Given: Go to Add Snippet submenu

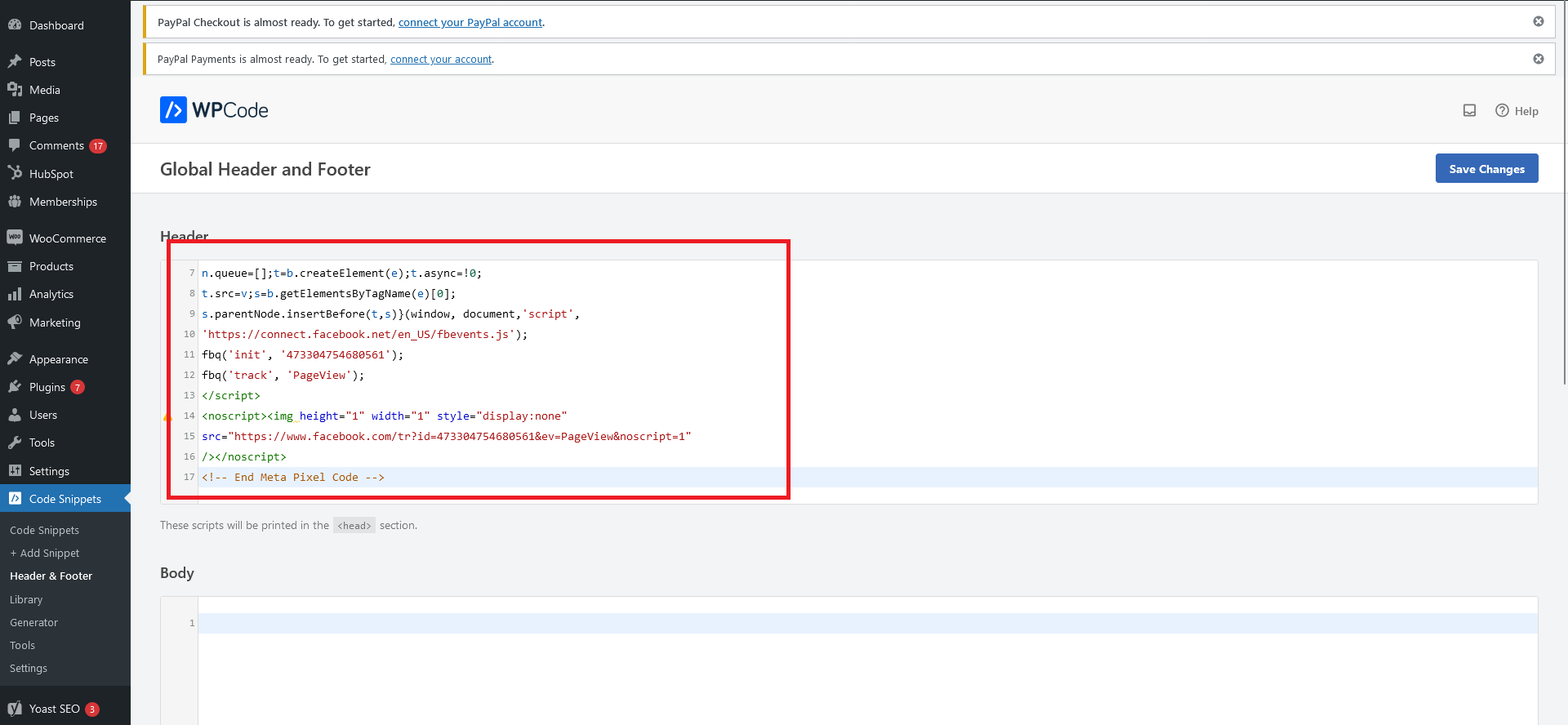Looking at the screenshot, I should tap(45, 553).
